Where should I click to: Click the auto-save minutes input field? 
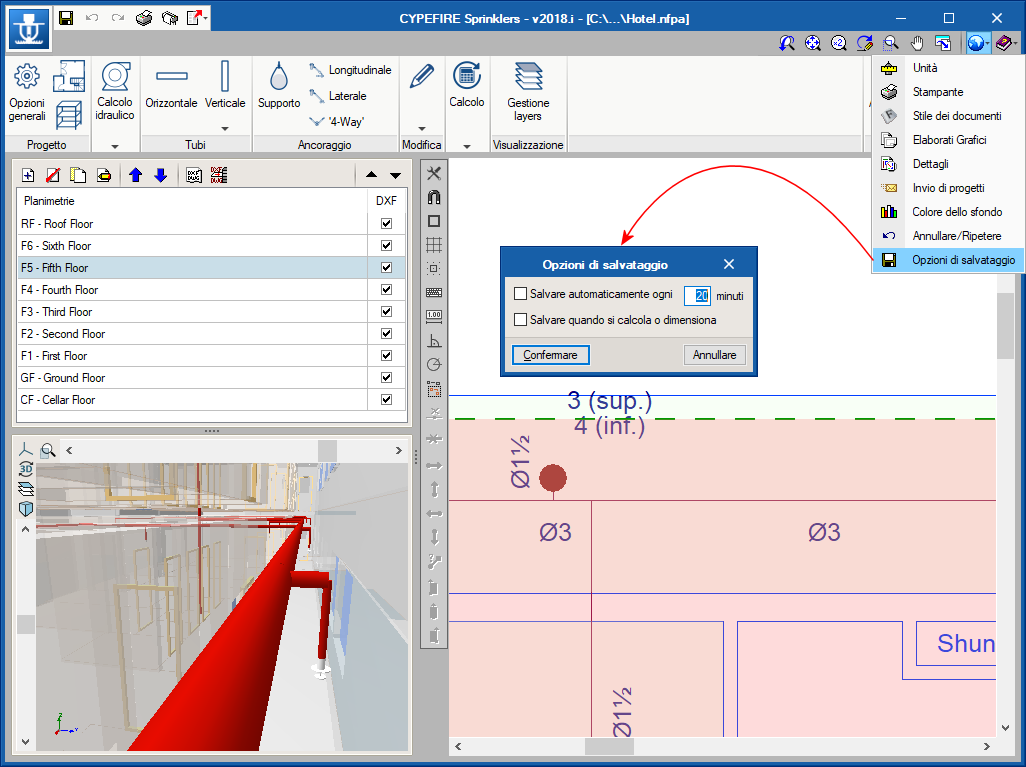[x=698, y=296]
